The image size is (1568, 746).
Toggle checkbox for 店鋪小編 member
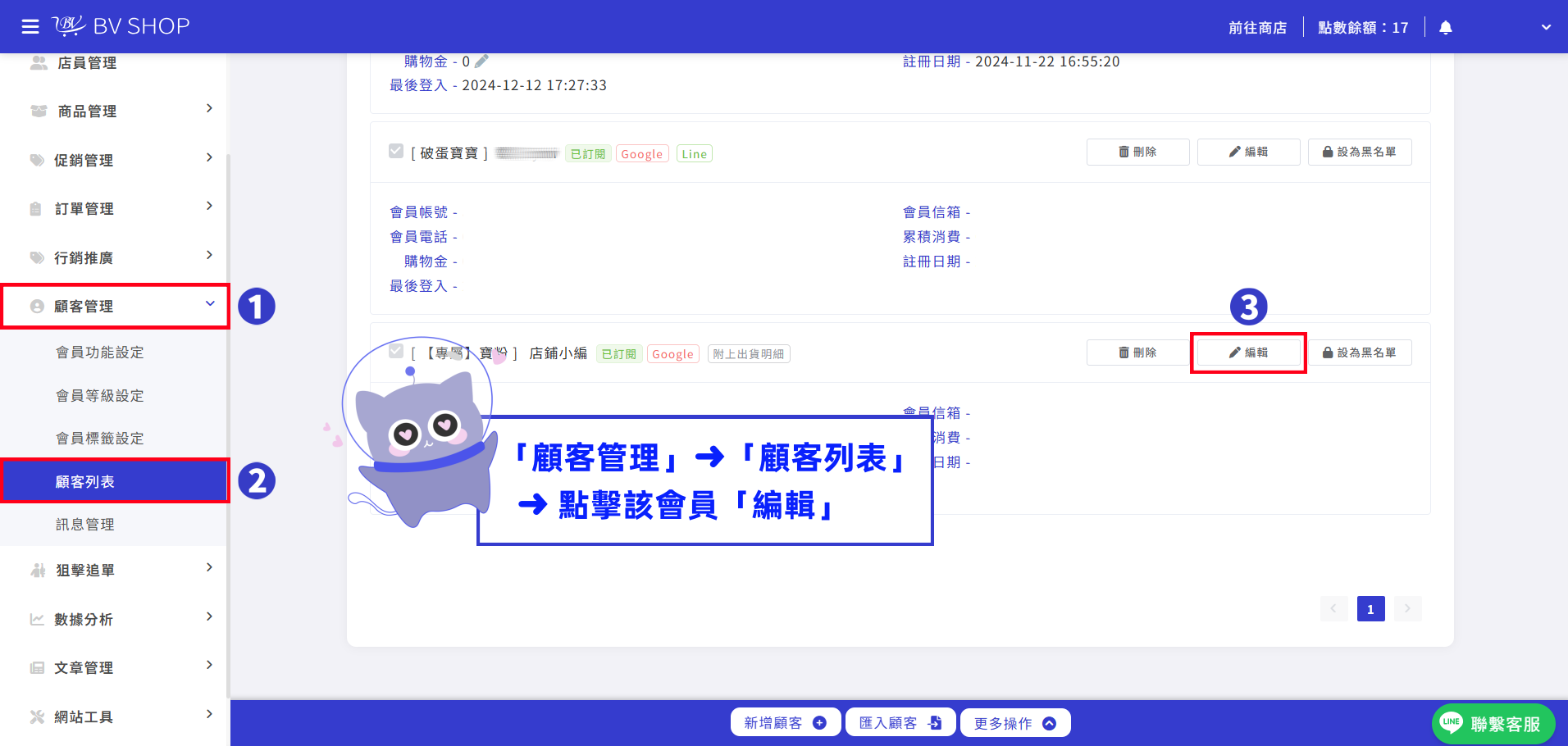(x=396, y=352)
